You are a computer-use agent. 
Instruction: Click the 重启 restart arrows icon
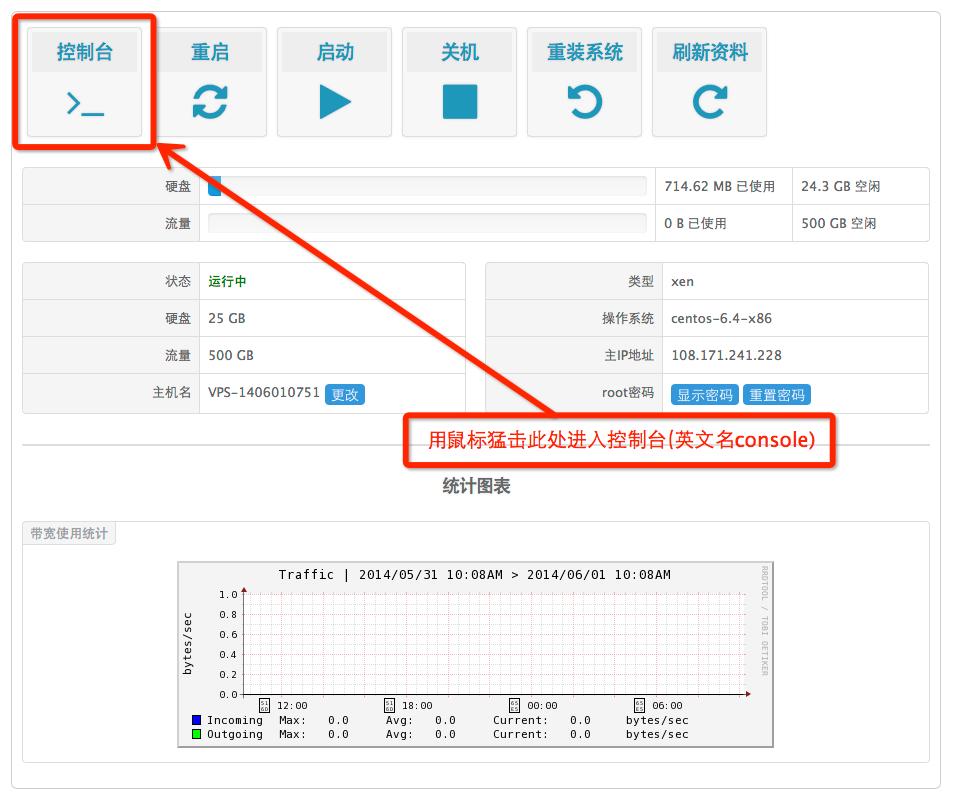click(210, 102)
